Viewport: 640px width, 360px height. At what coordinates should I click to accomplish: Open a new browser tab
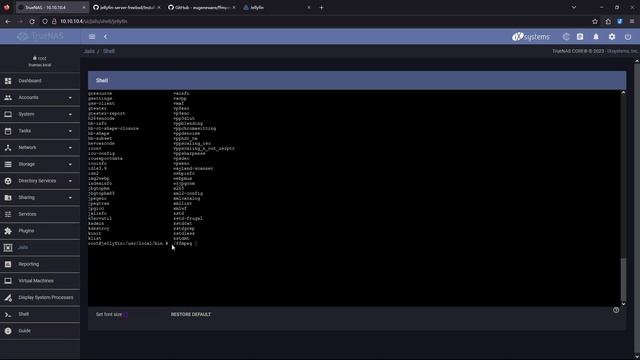322,7
